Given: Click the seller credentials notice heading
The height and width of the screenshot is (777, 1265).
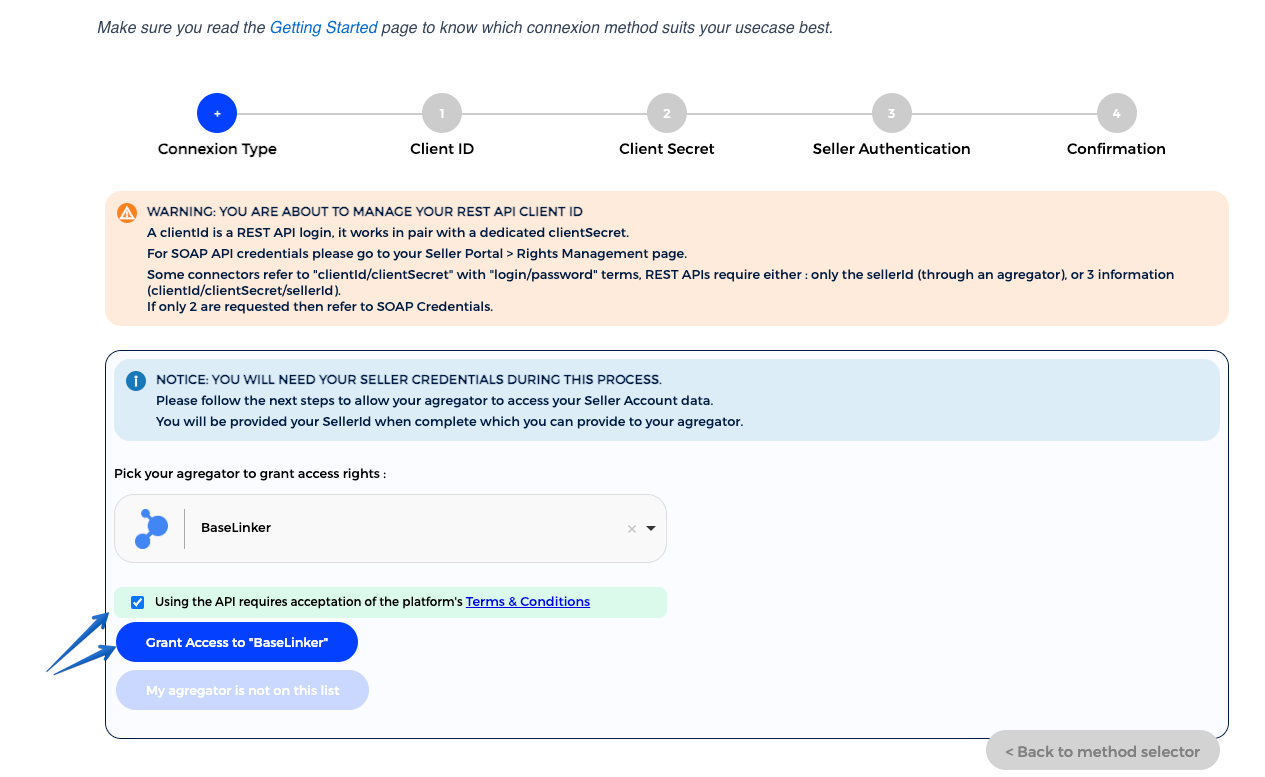Looking at the screenshot, I should point(408,380).
